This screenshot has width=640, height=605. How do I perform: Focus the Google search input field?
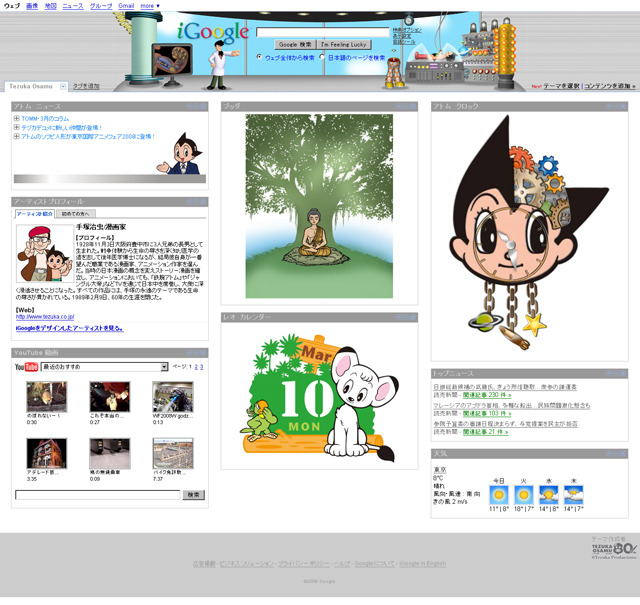(323, 32)
